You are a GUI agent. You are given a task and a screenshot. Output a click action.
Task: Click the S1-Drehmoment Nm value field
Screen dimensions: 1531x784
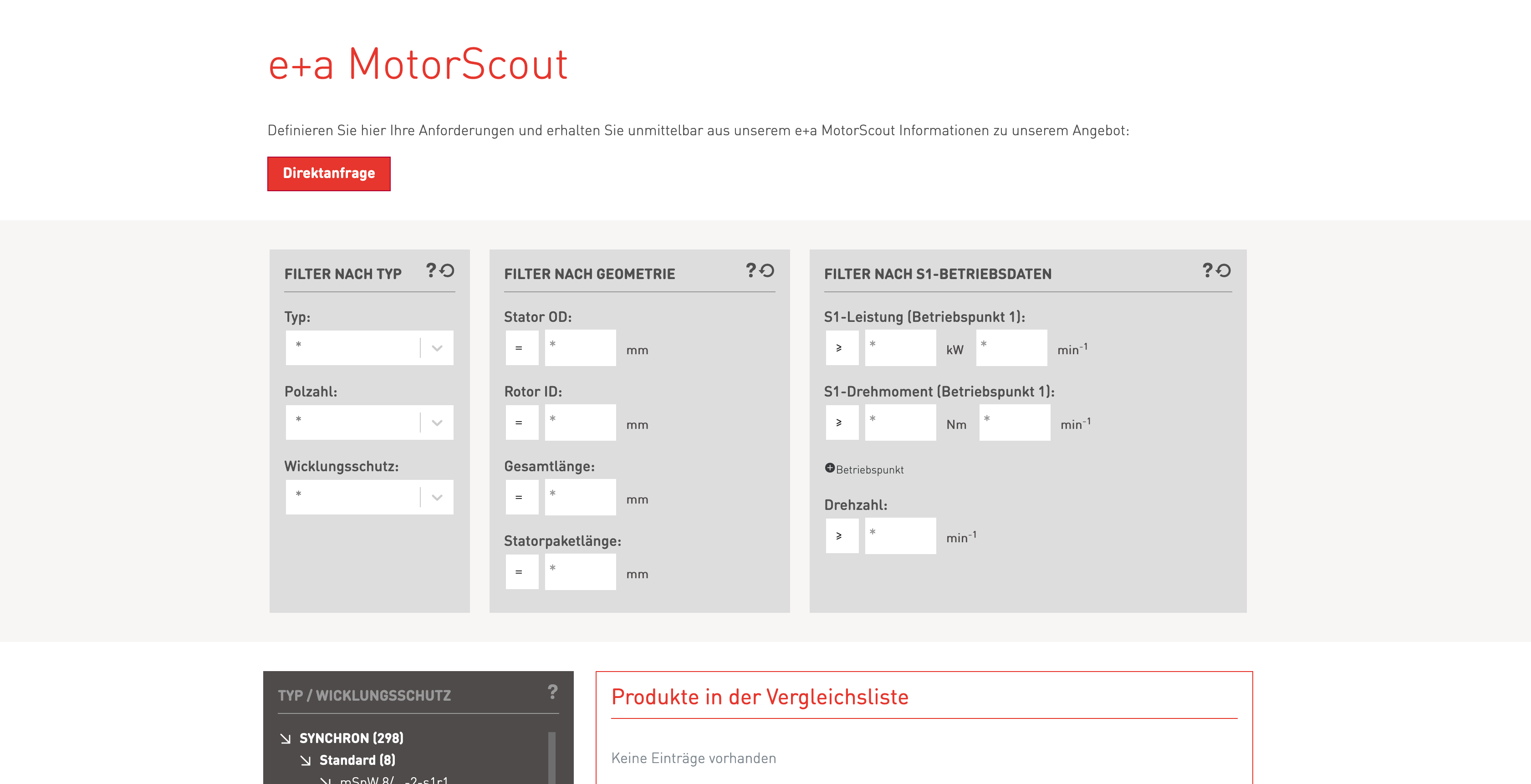[900, 423]
